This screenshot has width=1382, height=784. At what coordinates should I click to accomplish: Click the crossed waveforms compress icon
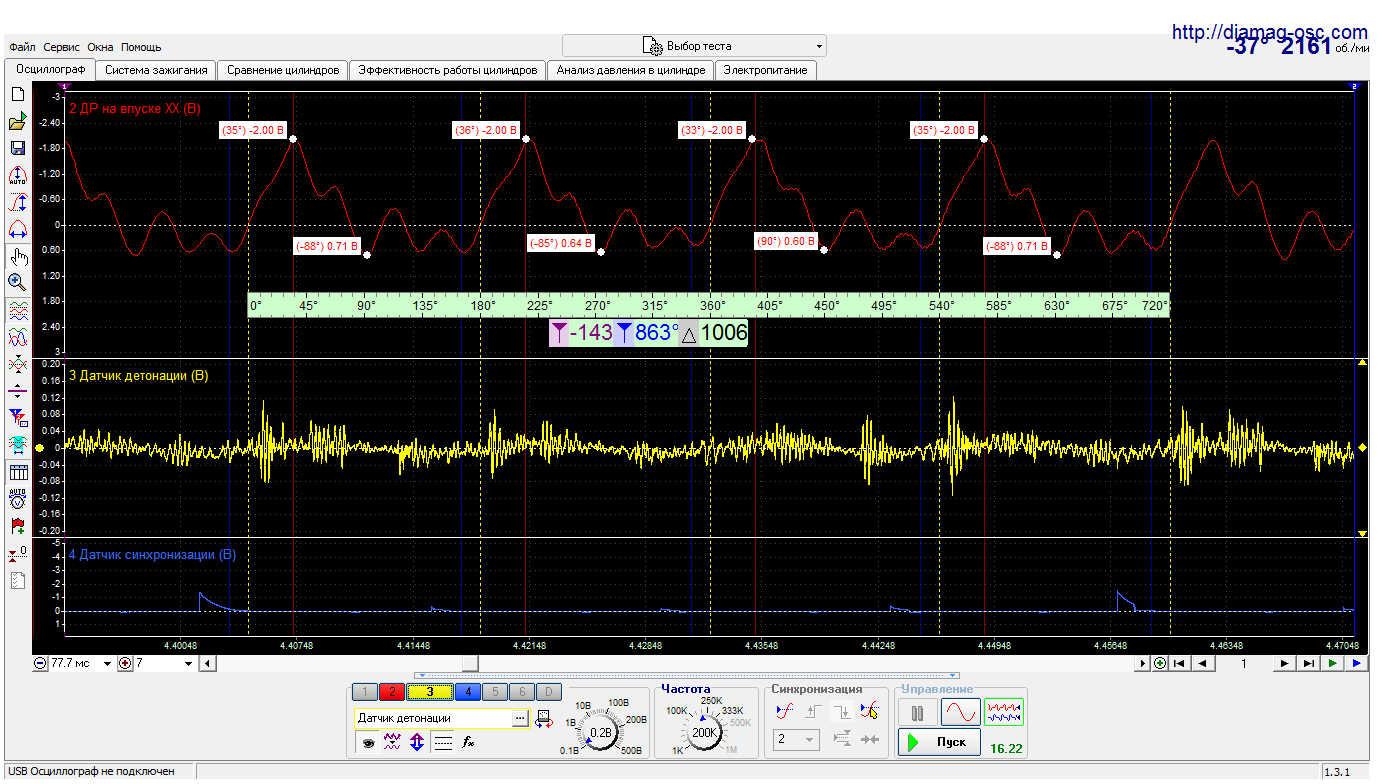point(17,363)
